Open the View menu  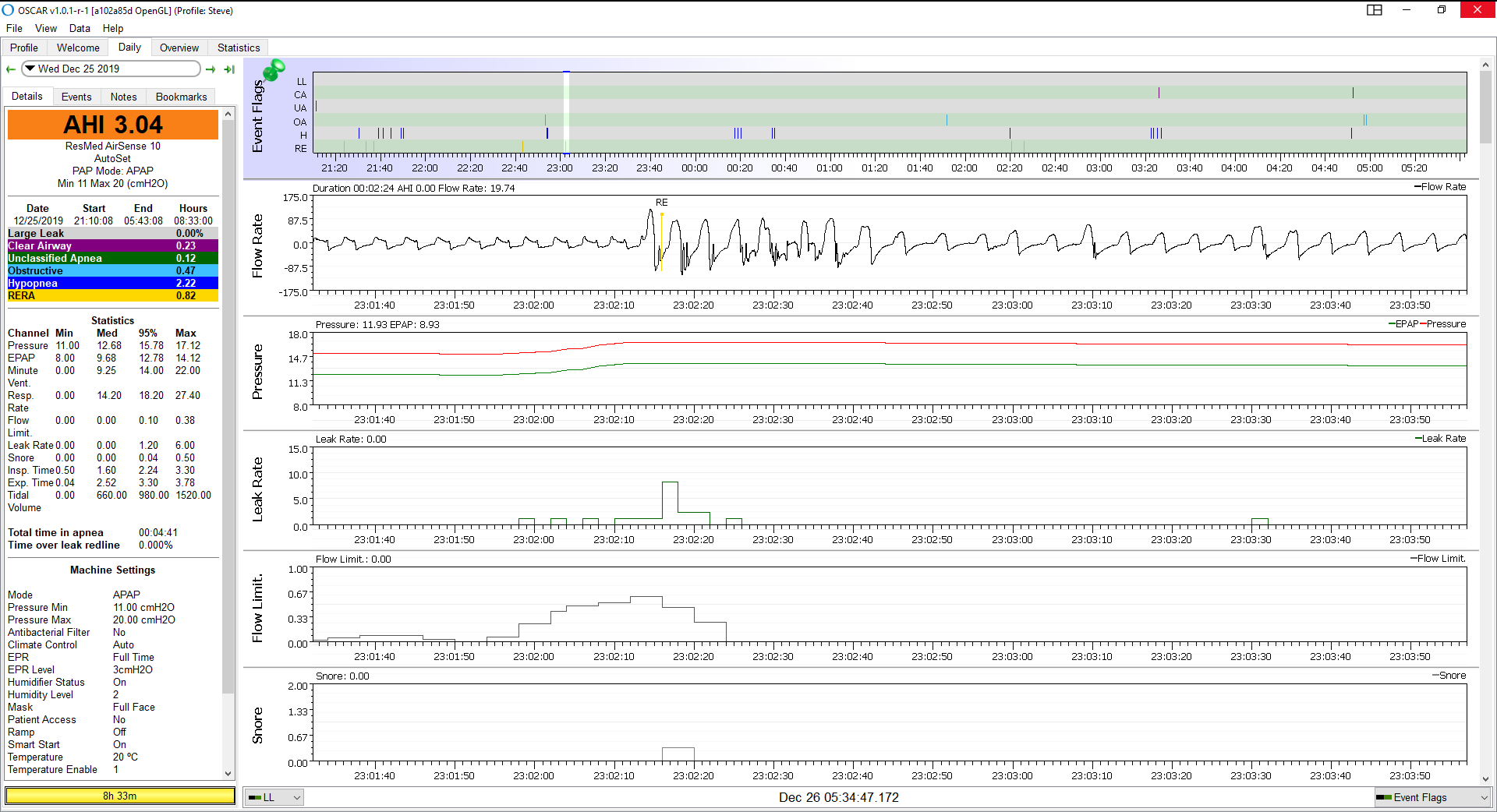coord(46,28)
